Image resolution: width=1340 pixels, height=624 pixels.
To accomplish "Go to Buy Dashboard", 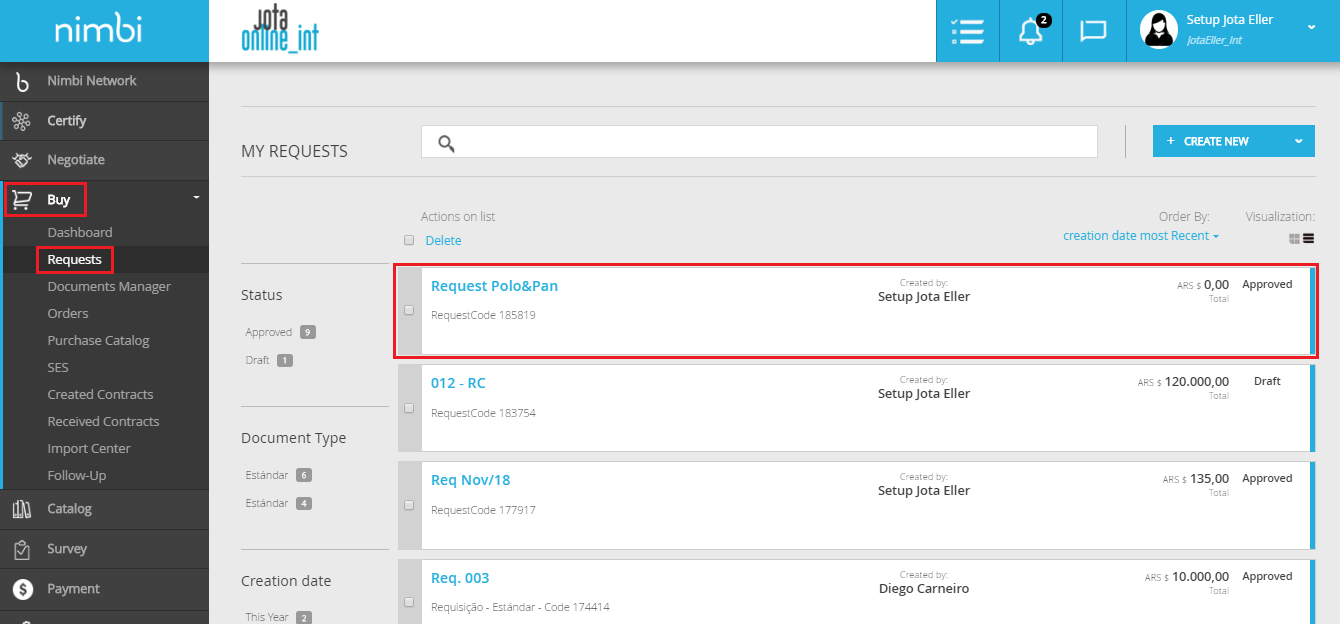I will (x=80, y=232).
